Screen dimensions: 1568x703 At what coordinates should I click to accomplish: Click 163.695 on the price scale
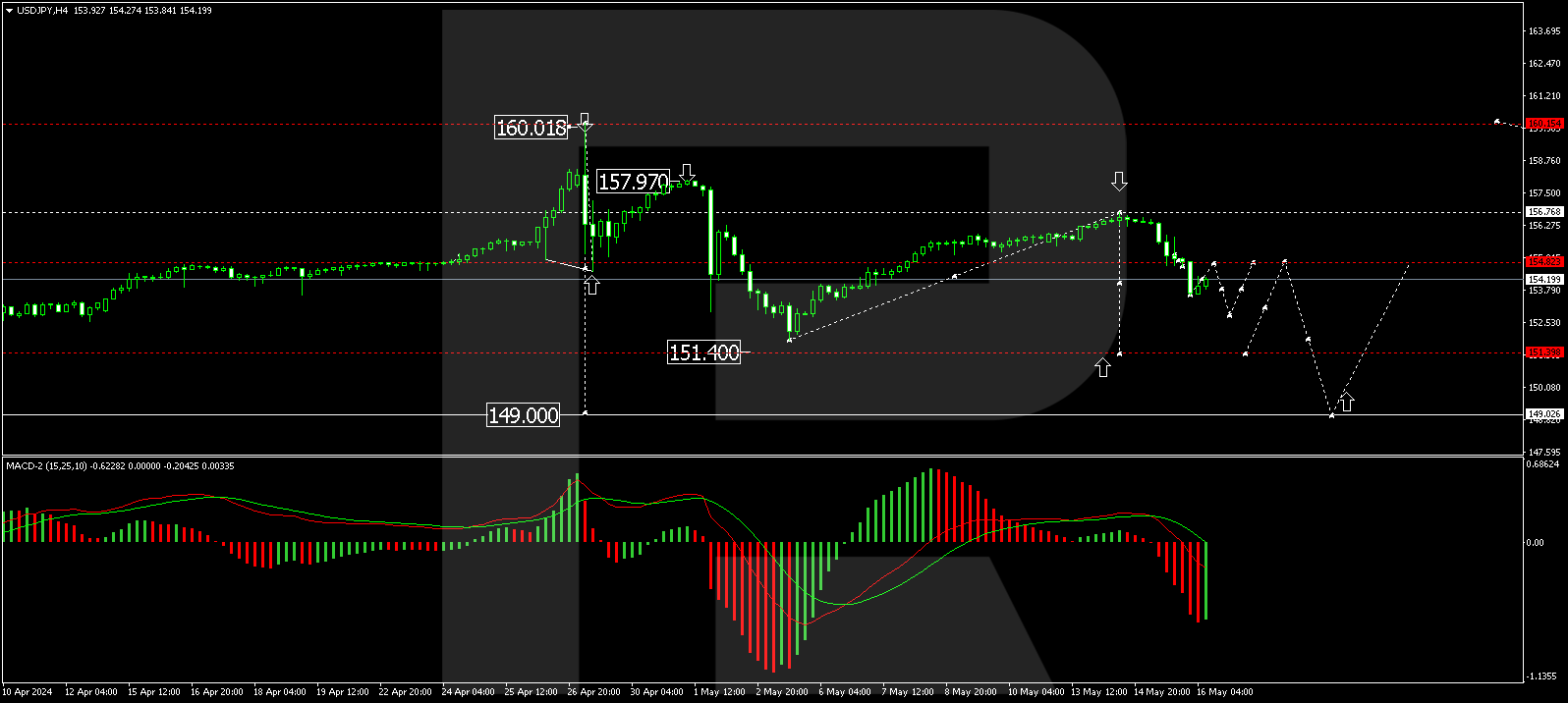pos(1544,31)
